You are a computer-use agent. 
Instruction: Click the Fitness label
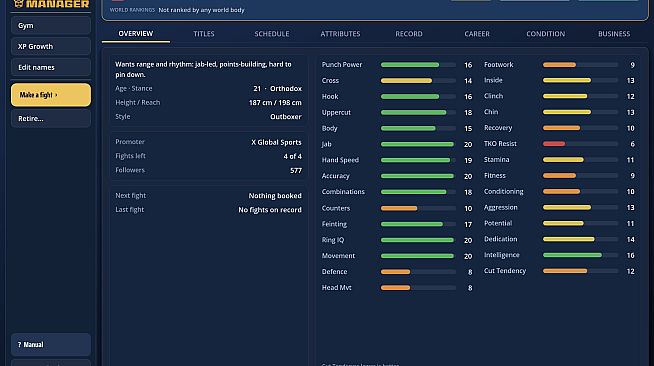click(x=495, y=175)
